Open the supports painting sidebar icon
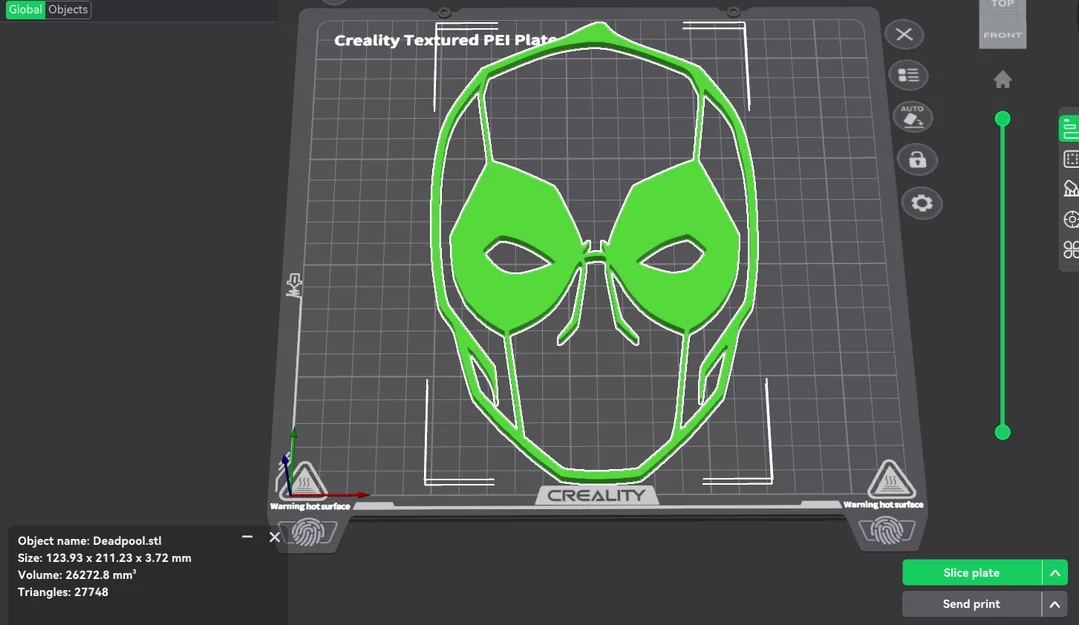The height and width of the screenshot is (625, 1079). (1071, 189)
